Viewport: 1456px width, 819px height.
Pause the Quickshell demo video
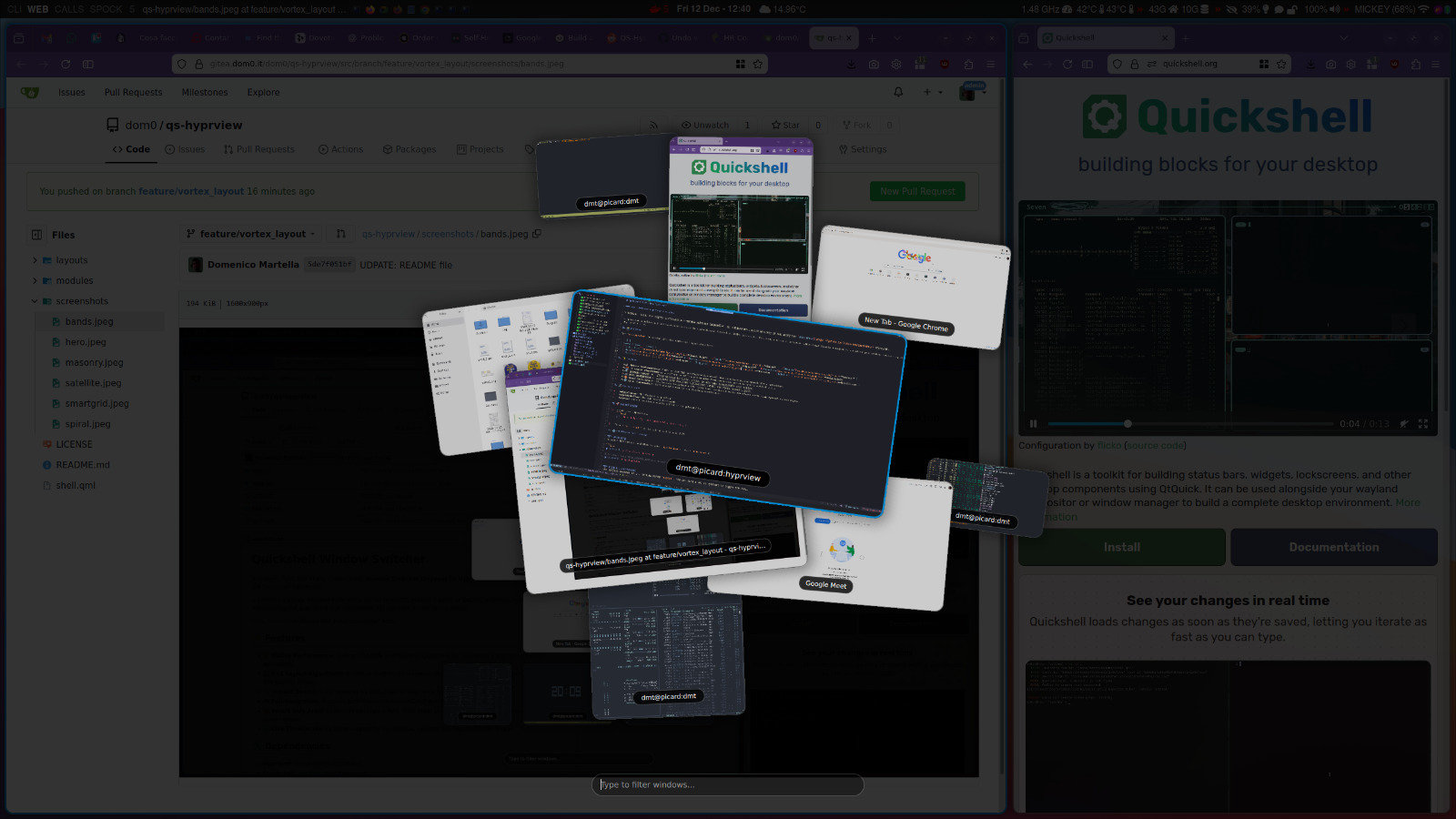click(x=1033, y=423)
